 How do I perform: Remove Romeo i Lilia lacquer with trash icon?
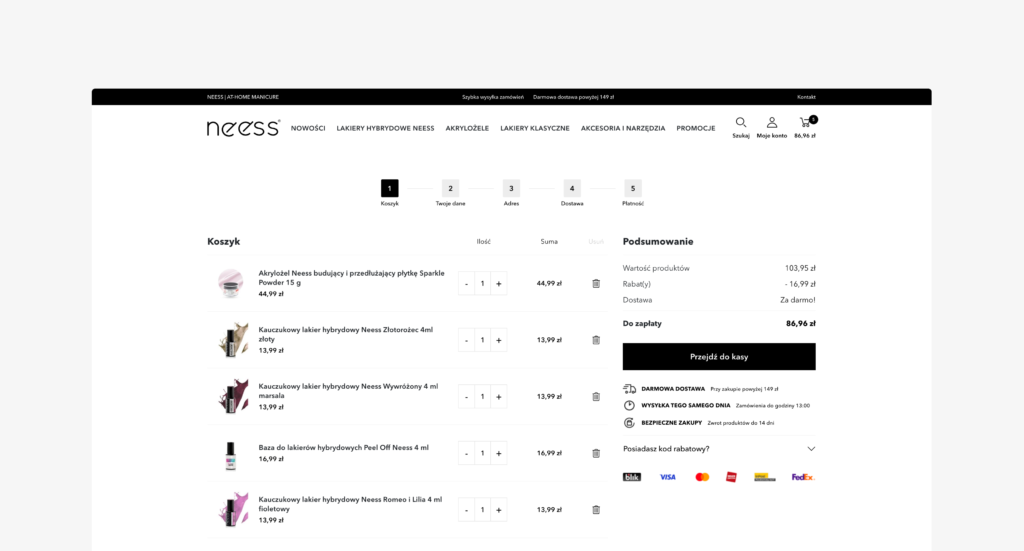(596, 509)
